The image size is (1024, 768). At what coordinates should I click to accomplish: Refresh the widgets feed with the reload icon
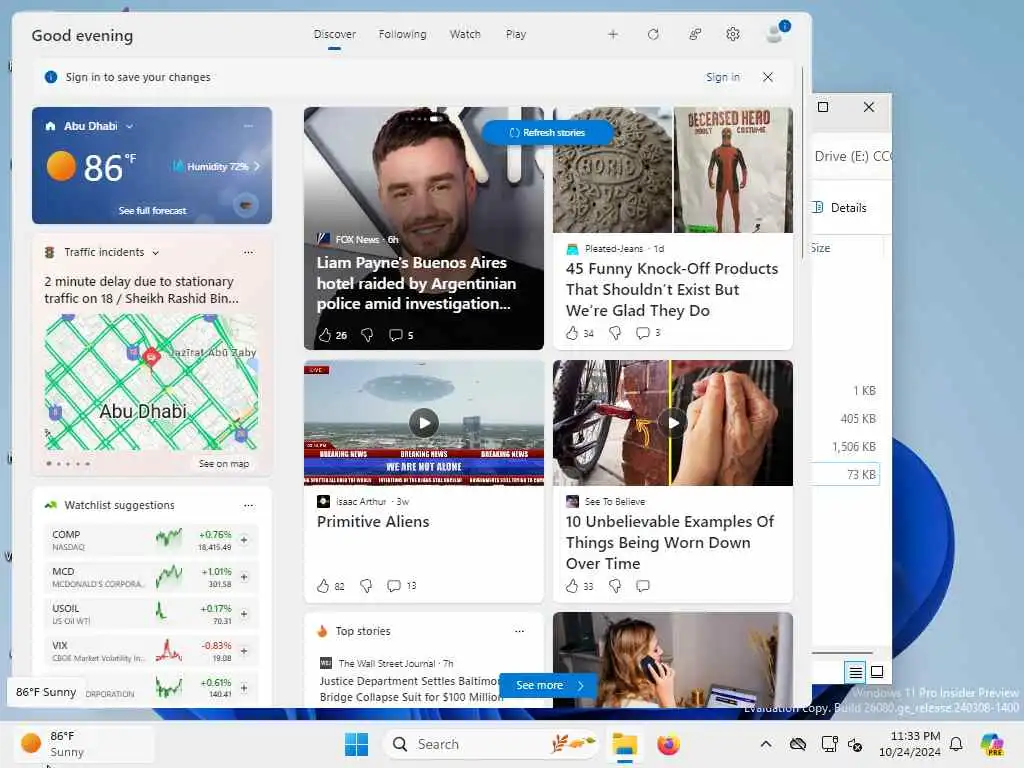pyautogui.click(x=653, y=34)
